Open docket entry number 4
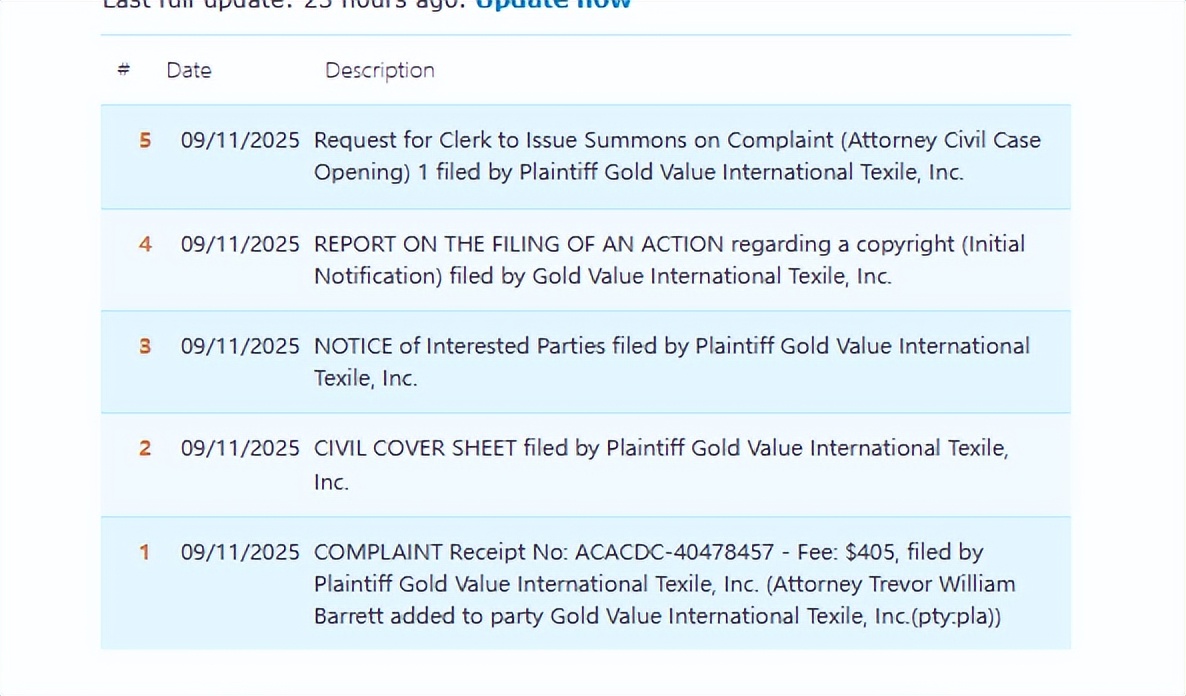1186x696 pixels. [145, 244]
